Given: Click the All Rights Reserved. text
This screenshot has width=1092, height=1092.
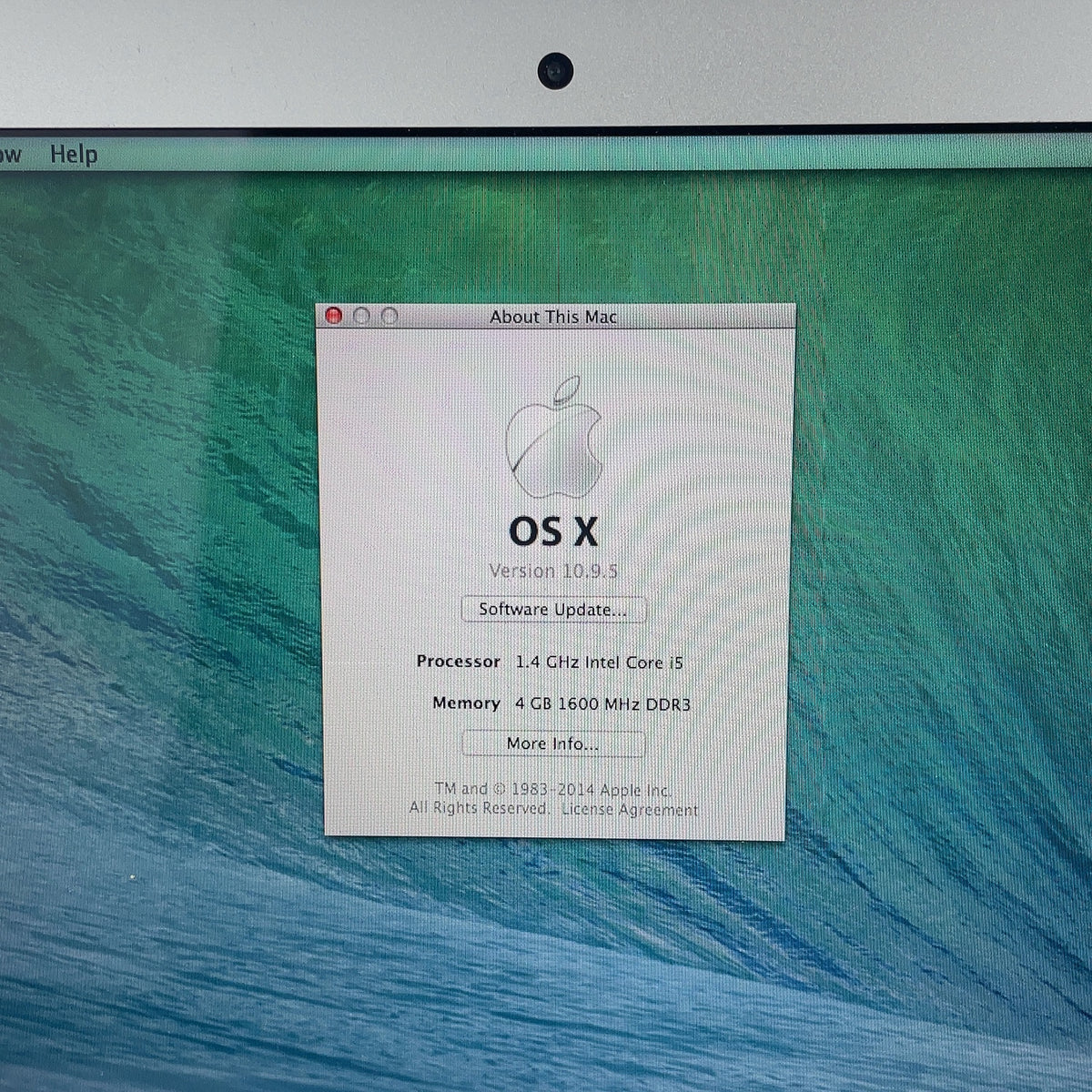Looking at the screenshot, I should (x=479, y=808).
